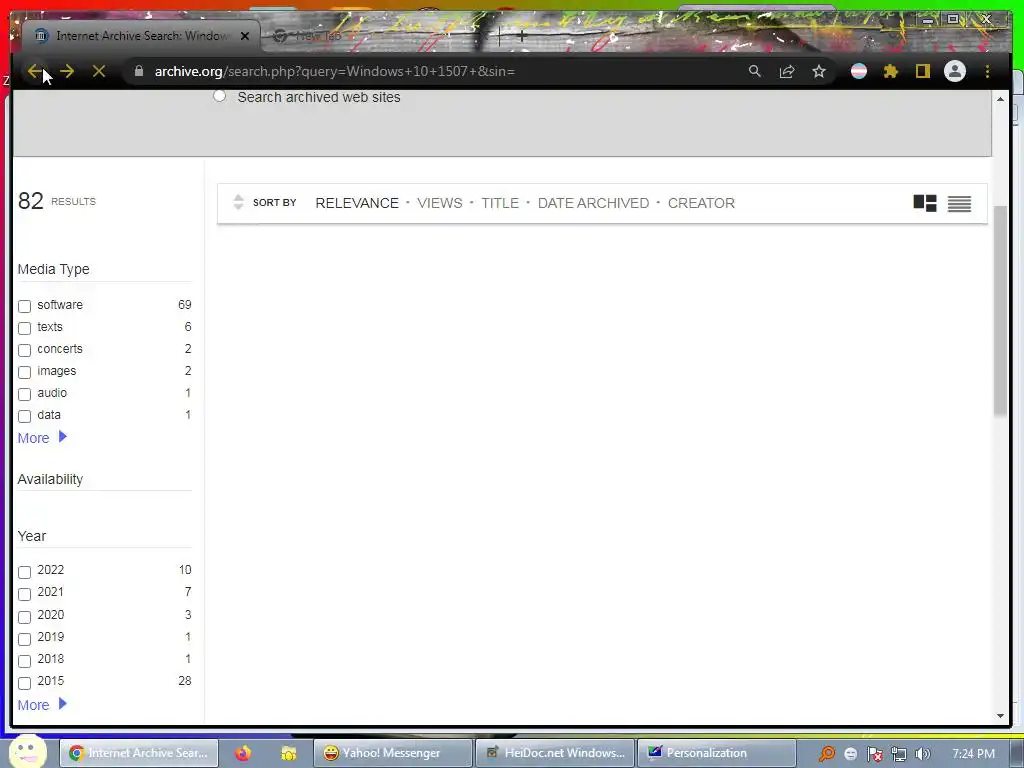Click the padlock site info icon

[138, 71]
